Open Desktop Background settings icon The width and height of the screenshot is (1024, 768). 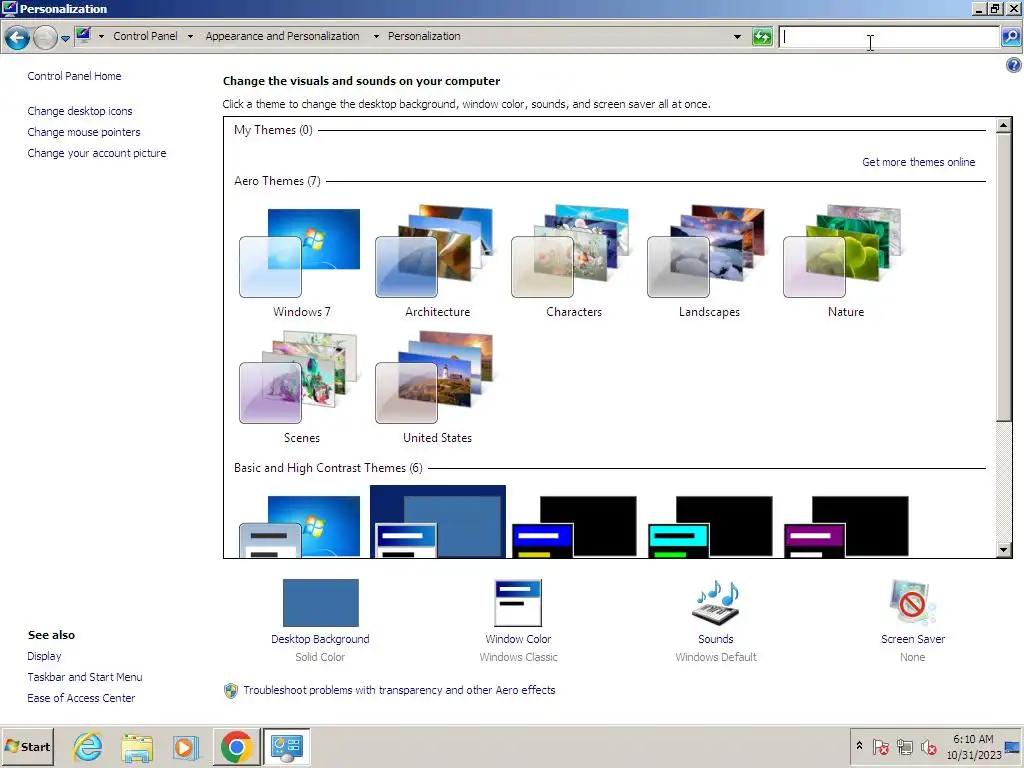coord(320,602)
